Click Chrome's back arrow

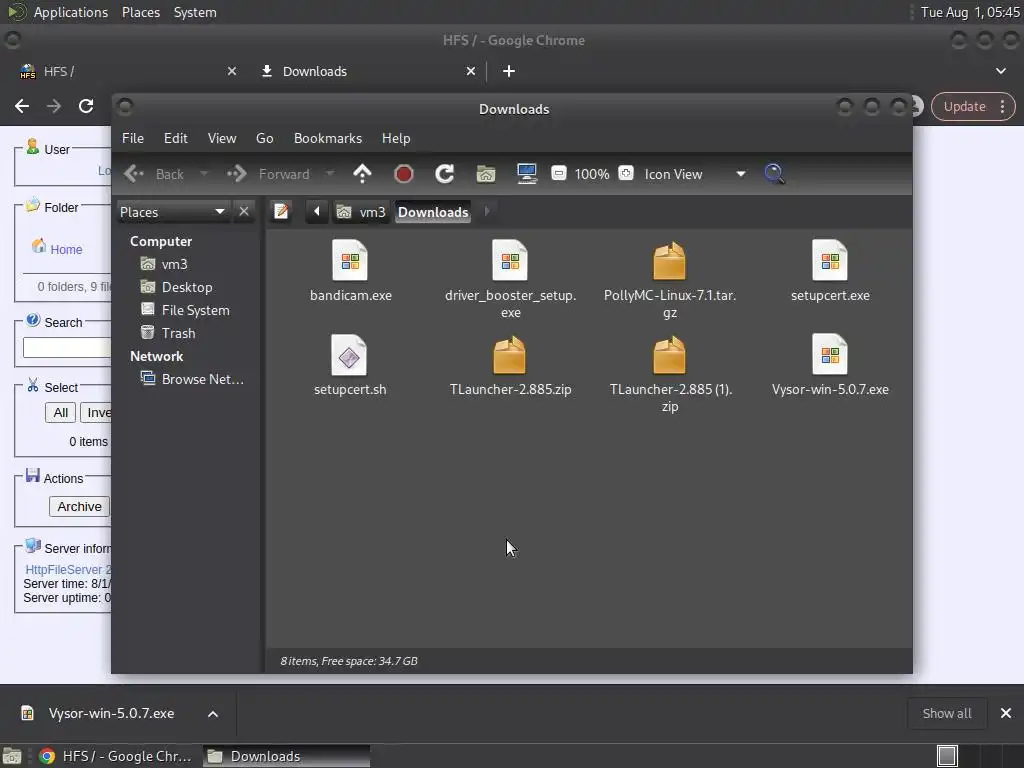(22, 106)
